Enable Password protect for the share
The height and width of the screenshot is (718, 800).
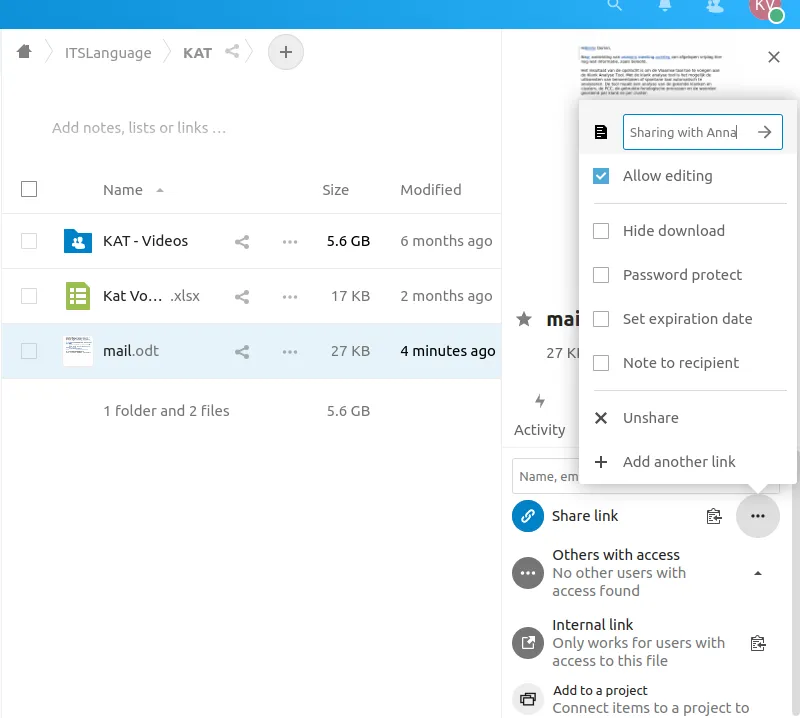pyautogui.click(x=601, y=275)
